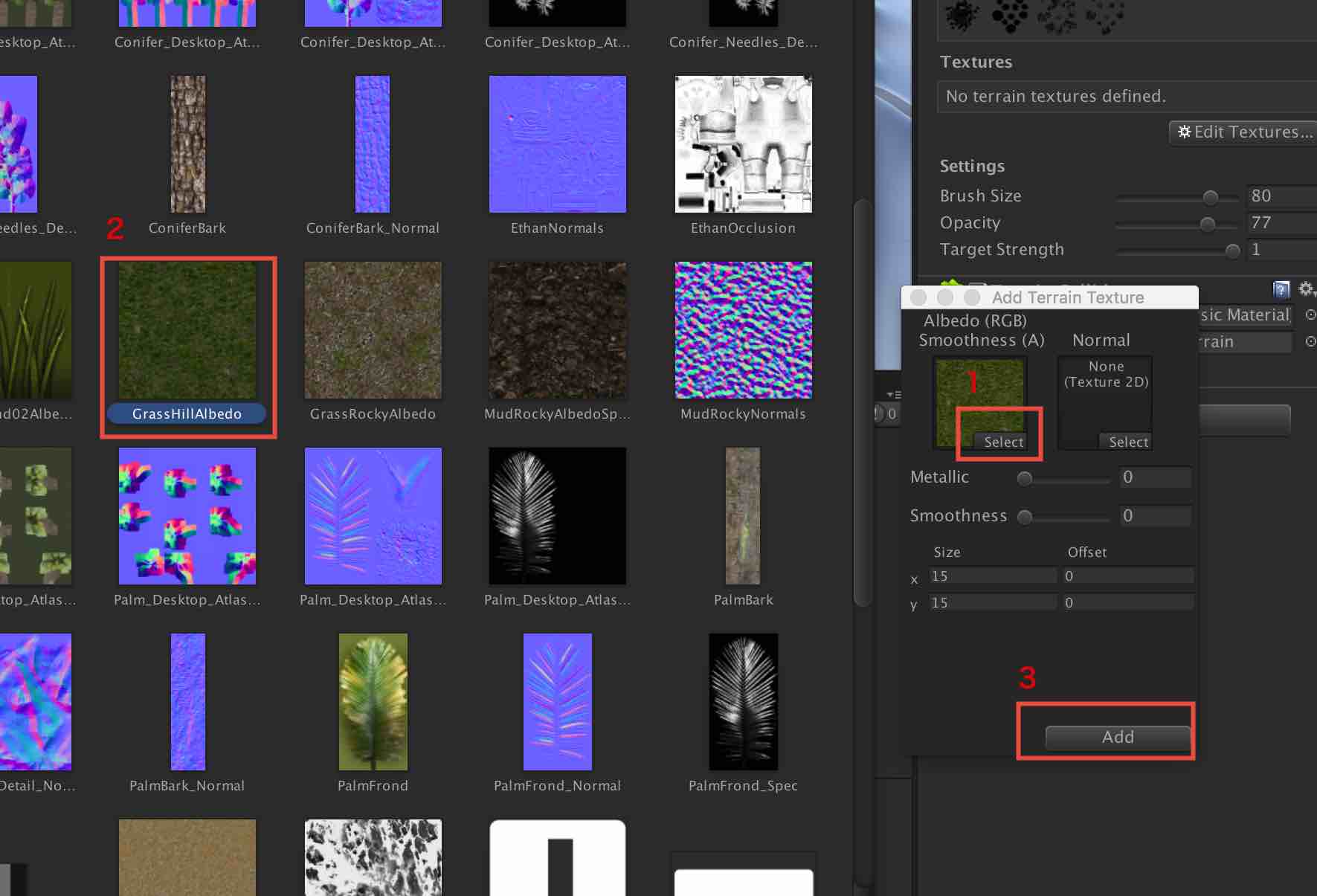1317x896 pixels.
Task: Edit the Target Strength value field
Action: 1281,249
